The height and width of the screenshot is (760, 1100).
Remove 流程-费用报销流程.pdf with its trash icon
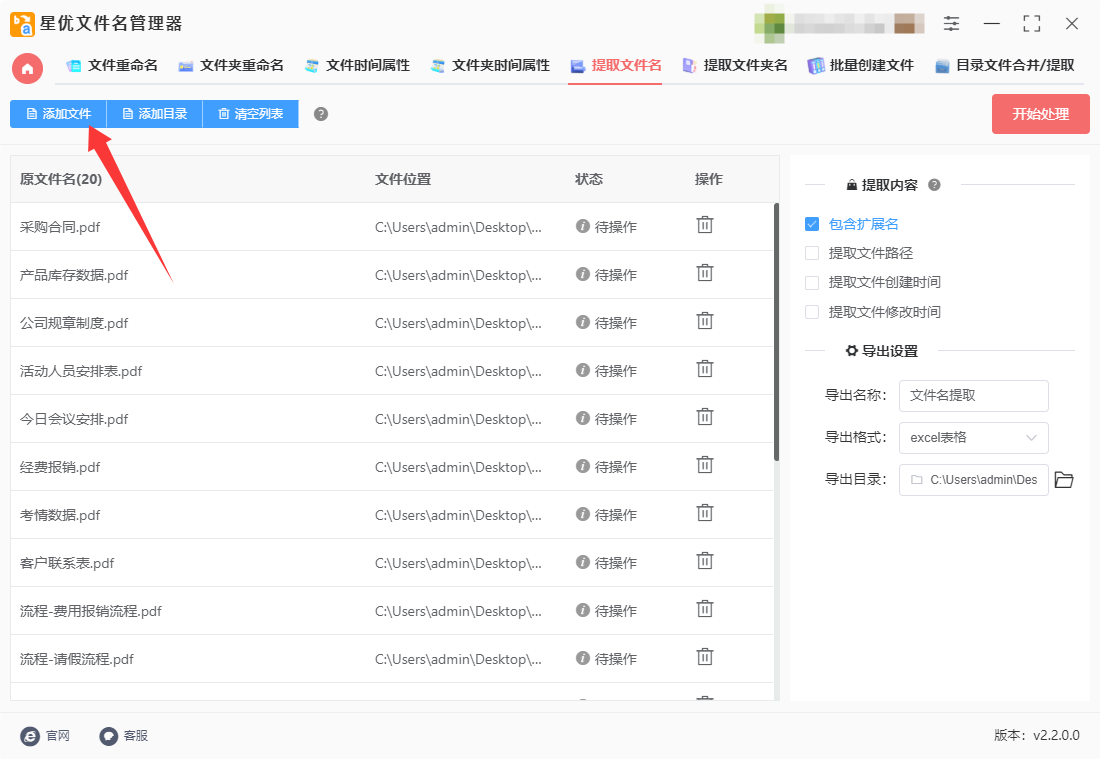pyautogui.click(x=705, y=609)
